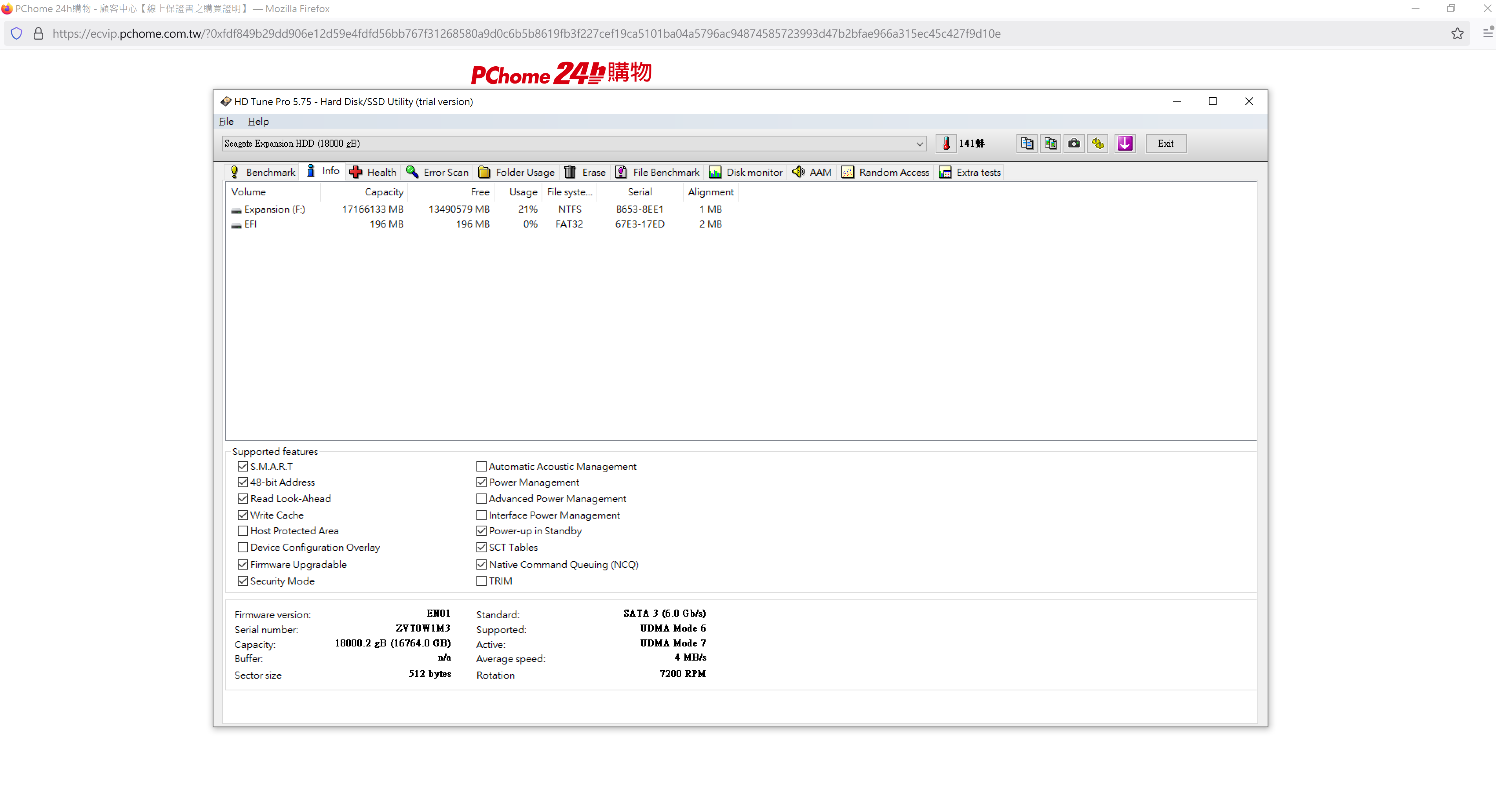Switch to the Health tab
Screen dimensions: 1496x812
[374, 172]
